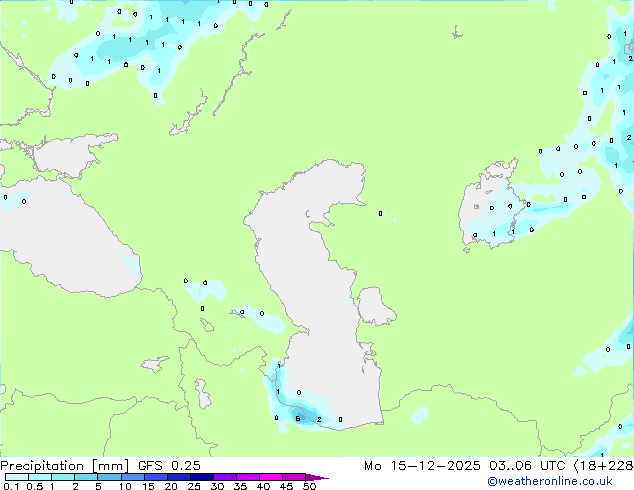
Task: Click the legend label "0.5"
Action: 35,486
